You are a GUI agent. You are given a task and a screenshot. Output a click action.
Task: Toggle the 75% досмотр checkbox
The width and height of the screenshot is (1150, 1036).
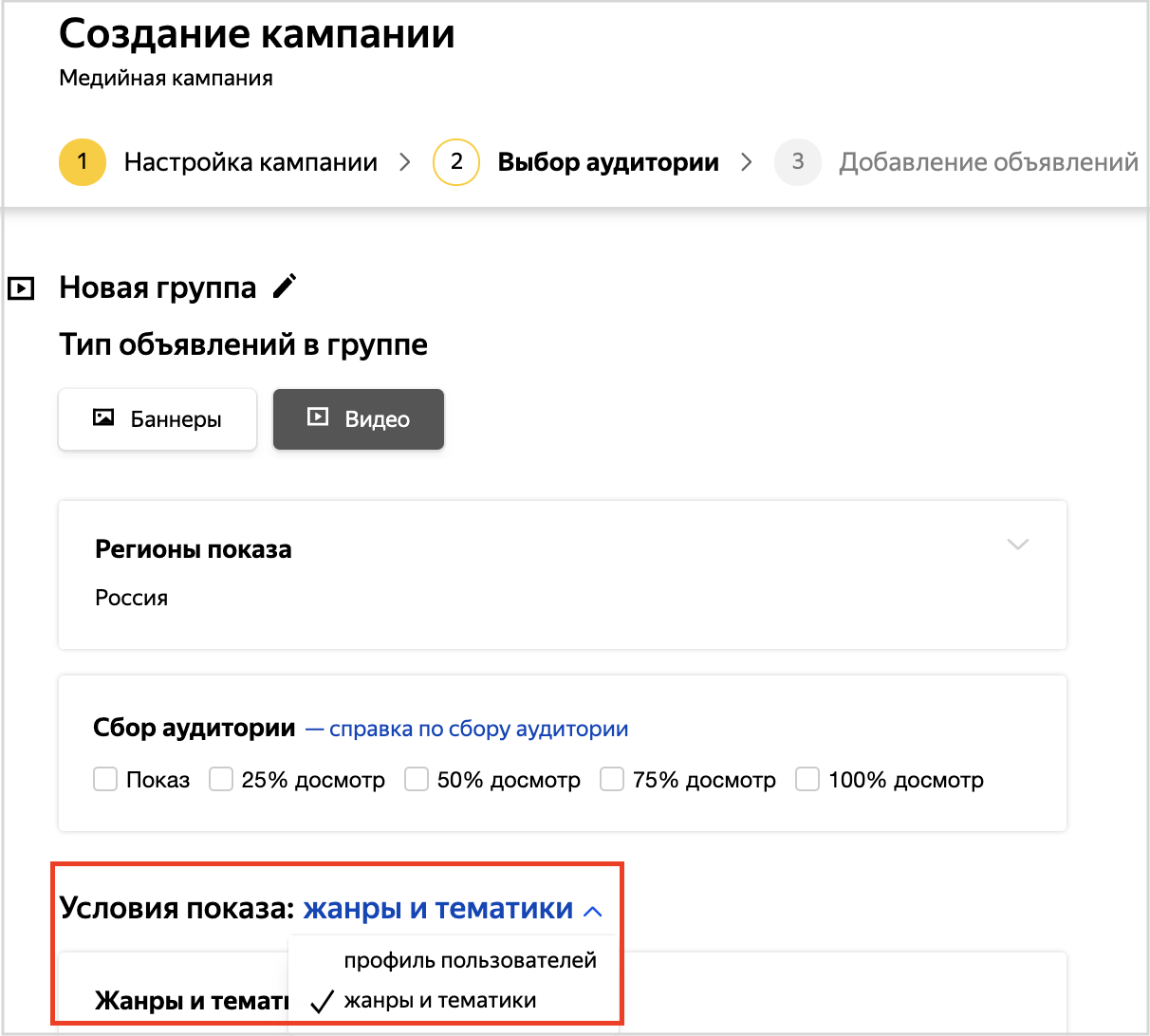612,780
